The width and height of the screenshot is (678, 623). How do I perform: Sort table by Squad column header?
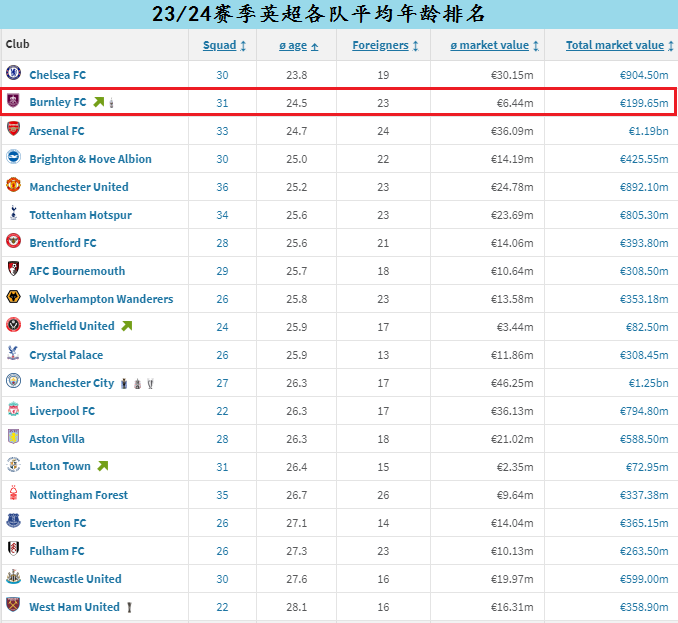click(x=224, y=45)
